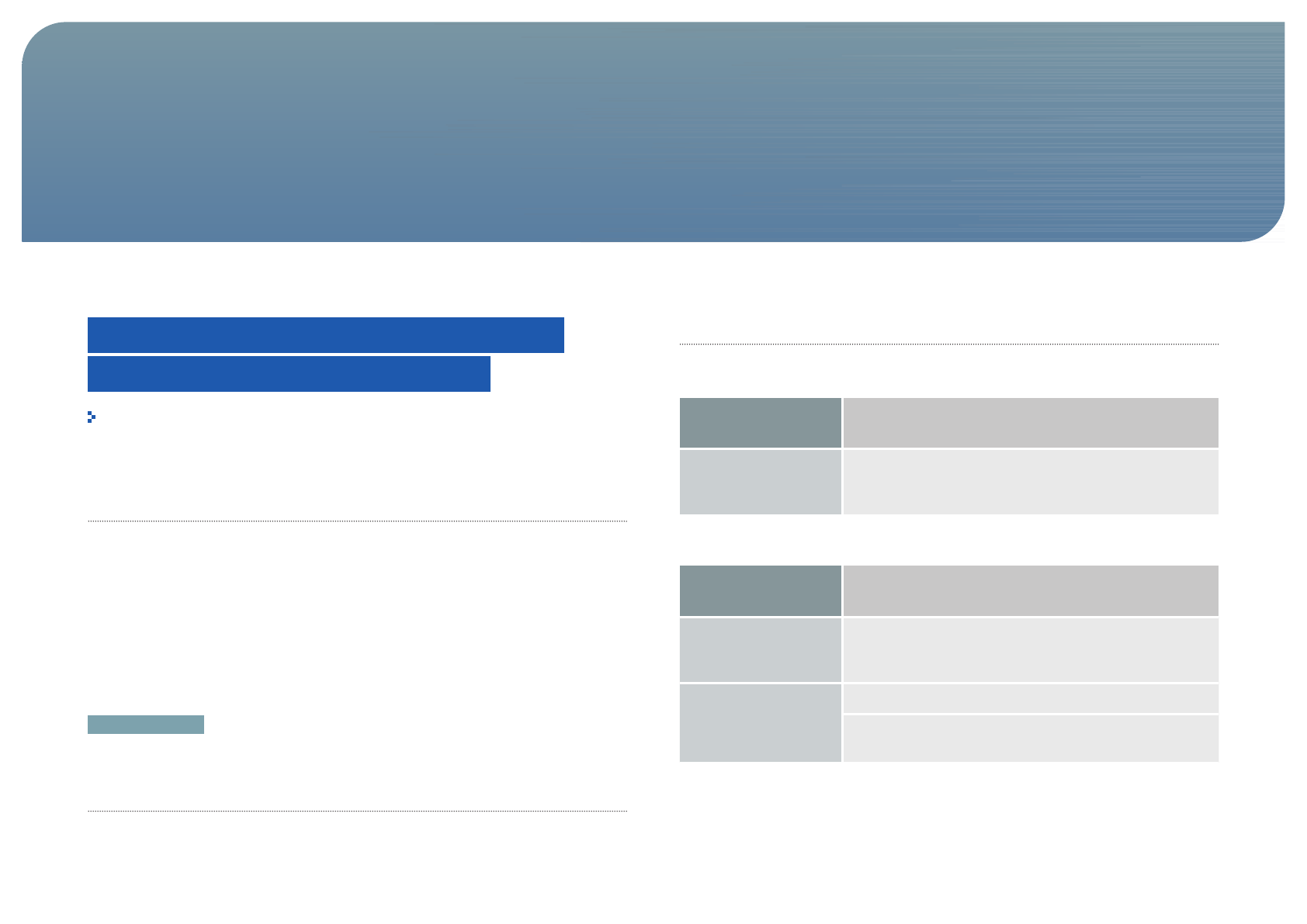Viewport: 1307px width, 924px height.
Task: Click the last pale row of second table
Action: coord(1031,739)
